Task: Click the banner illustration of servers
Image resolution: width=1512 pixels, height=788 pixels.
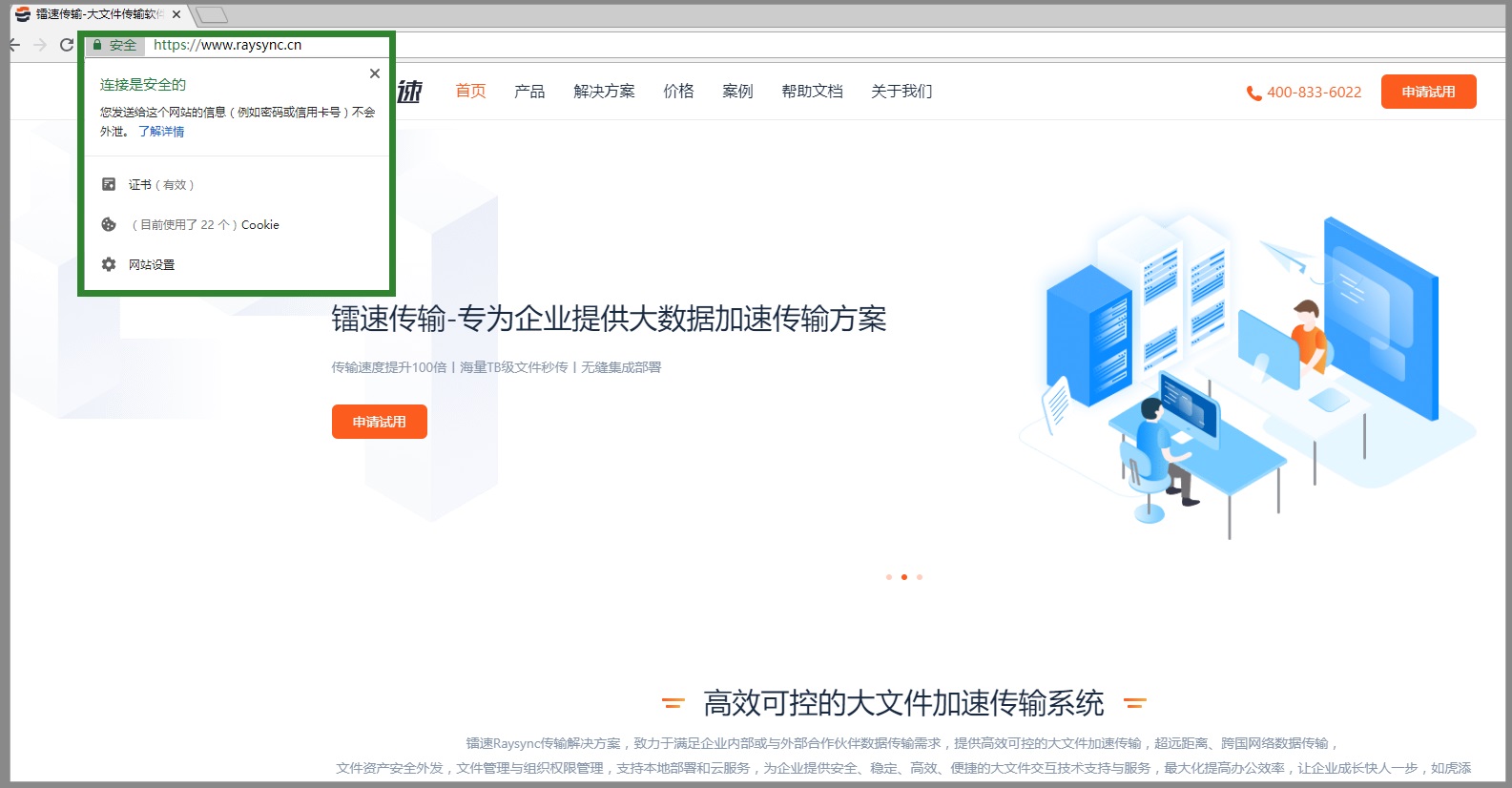Action: (x=1248, y=377)
